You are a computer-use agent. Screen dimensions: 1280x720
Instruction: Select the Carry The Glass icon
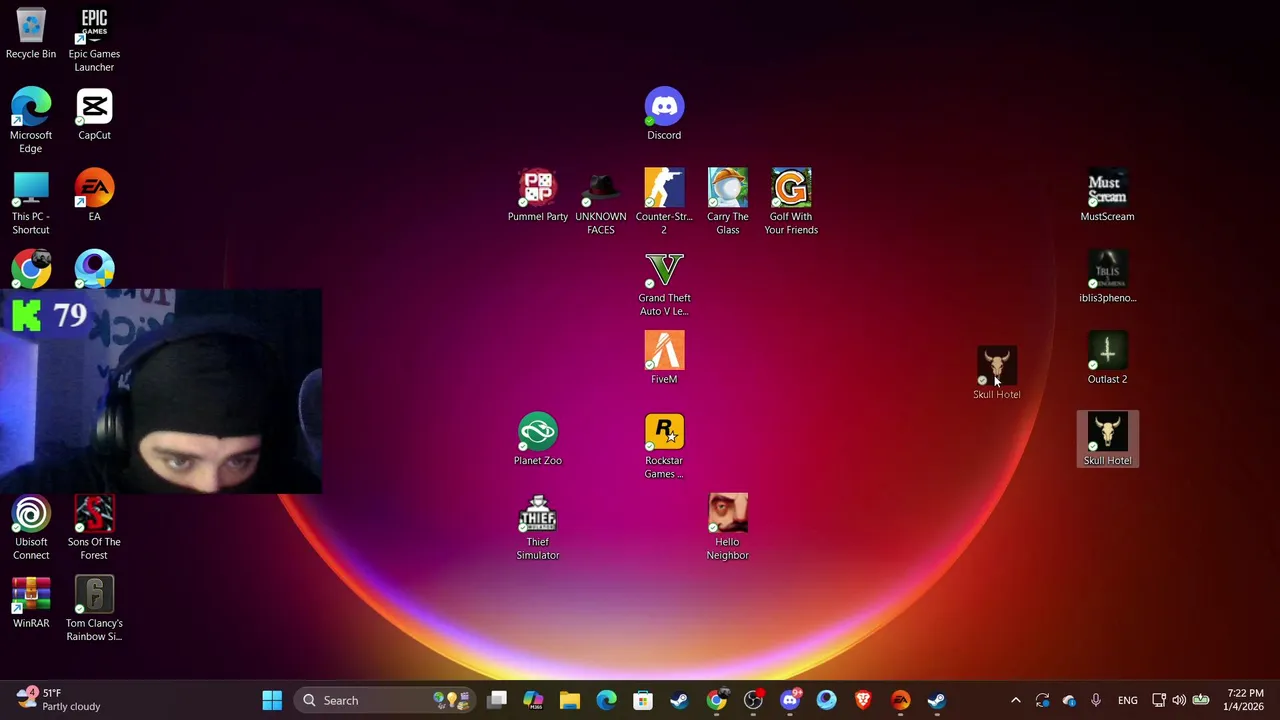tap(728, 202)
